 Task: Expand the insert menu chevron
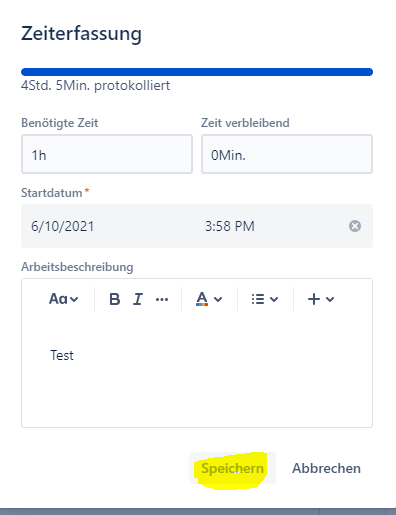click(x=330, y=299)
